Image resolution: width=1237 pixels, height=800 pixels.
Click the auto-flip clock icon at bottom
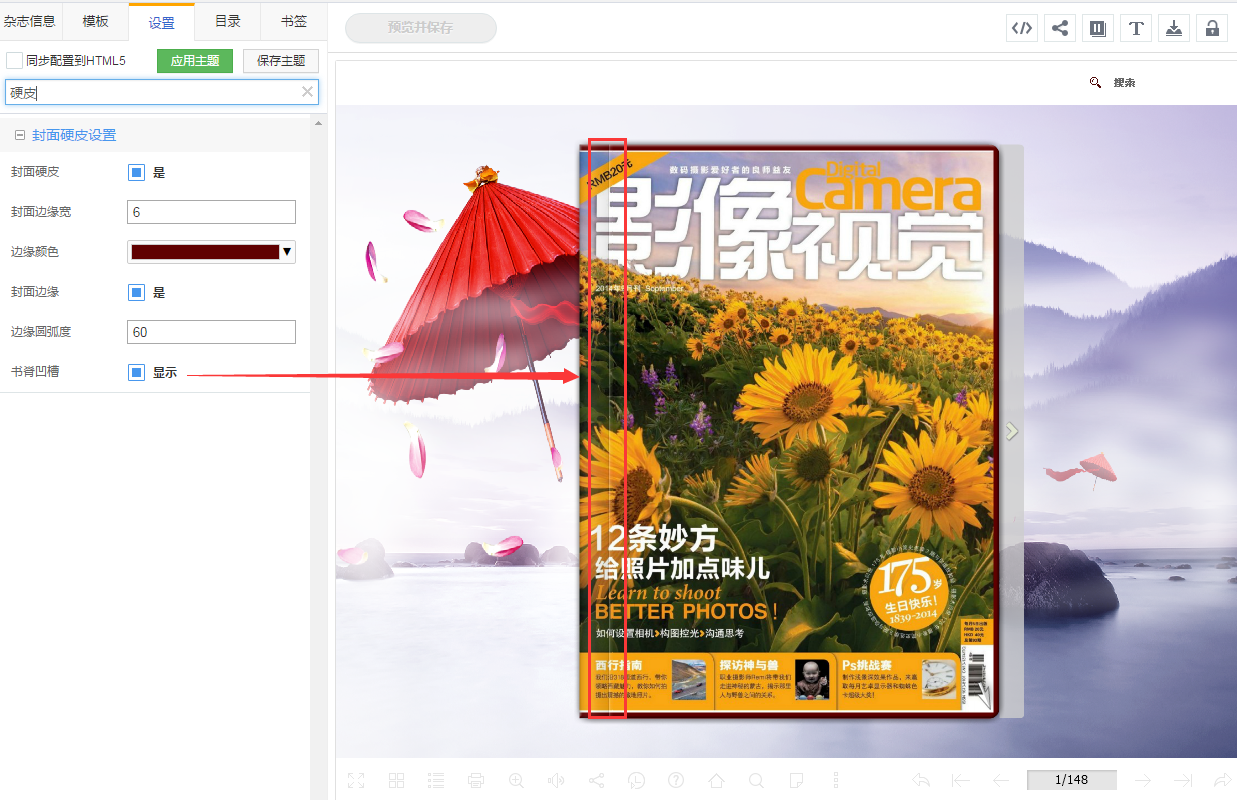636,780
